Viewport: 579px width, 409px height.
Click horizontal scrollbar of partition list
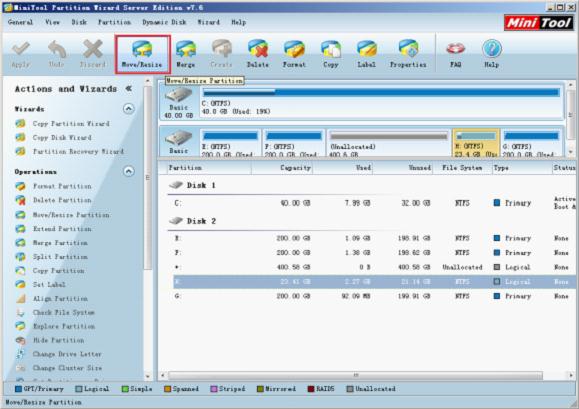click(x=355, y=375)
